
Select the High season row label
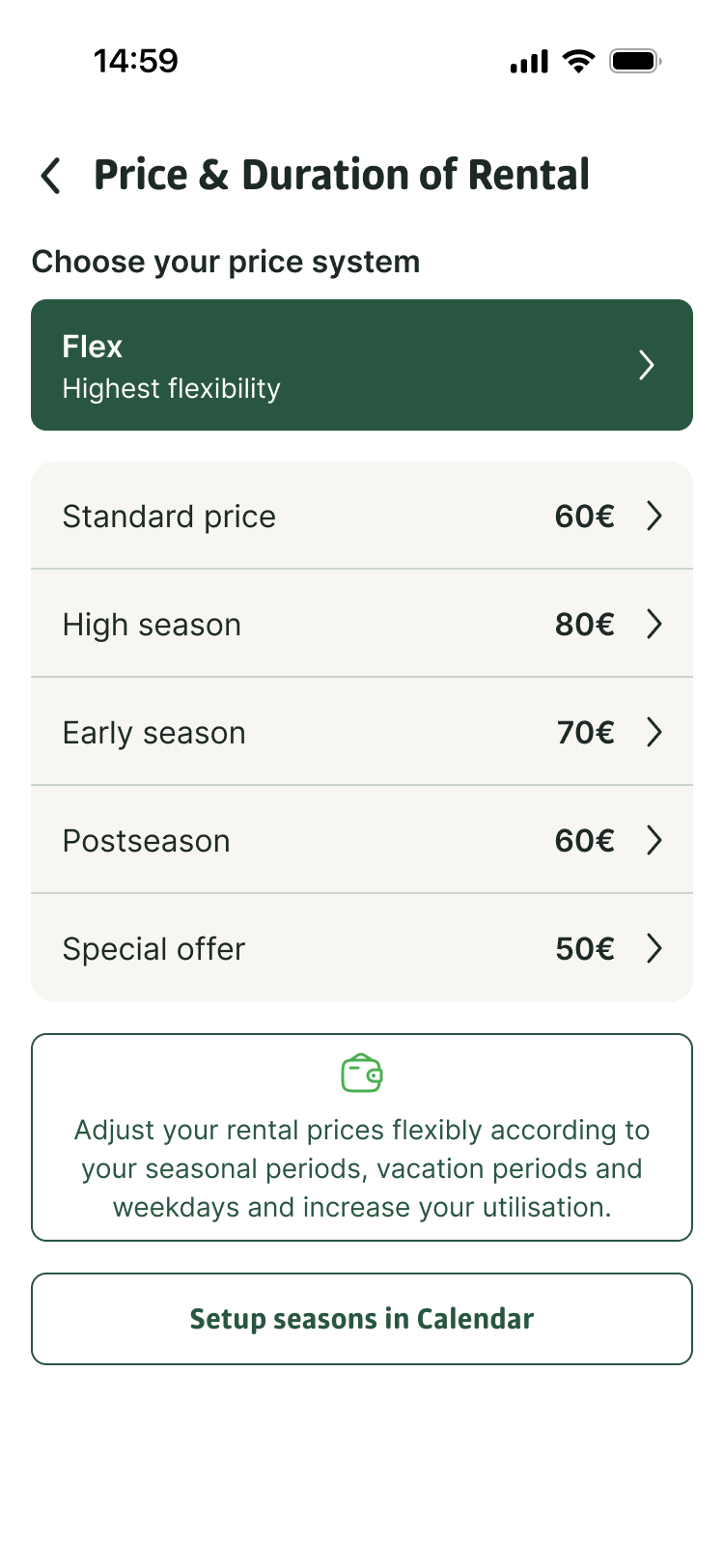[152, 625]
